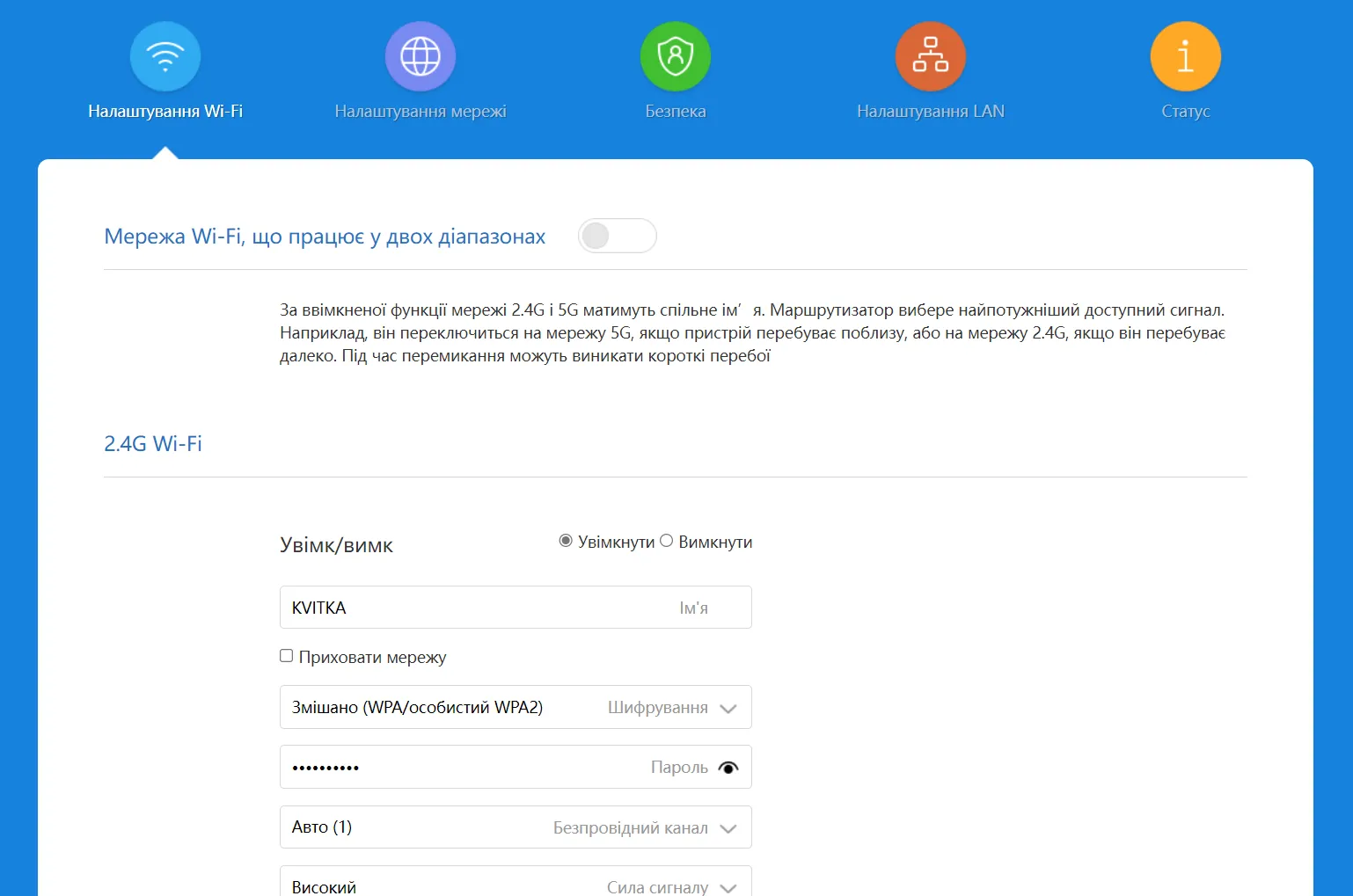This screenshot has width=1353, height=896.
Task: Open the orange LAN settings icon
Action: [931, 56]
